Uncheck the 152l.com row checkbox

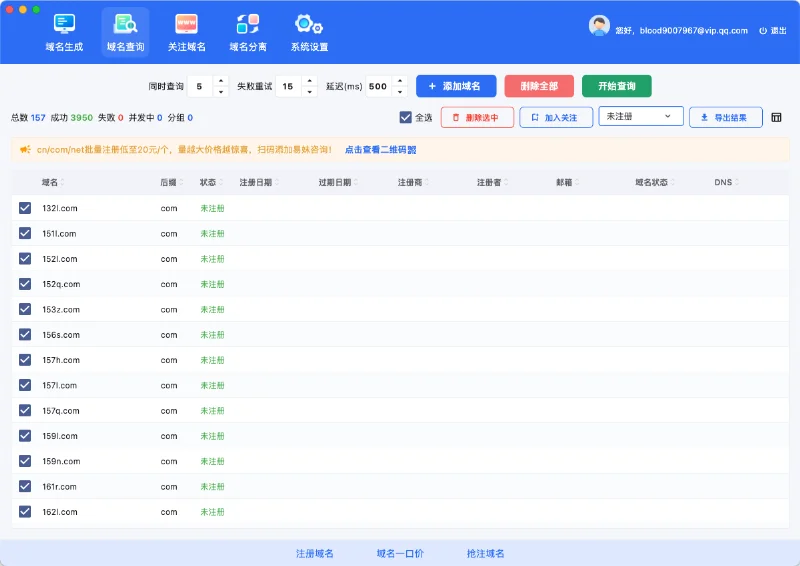(25, 259)
